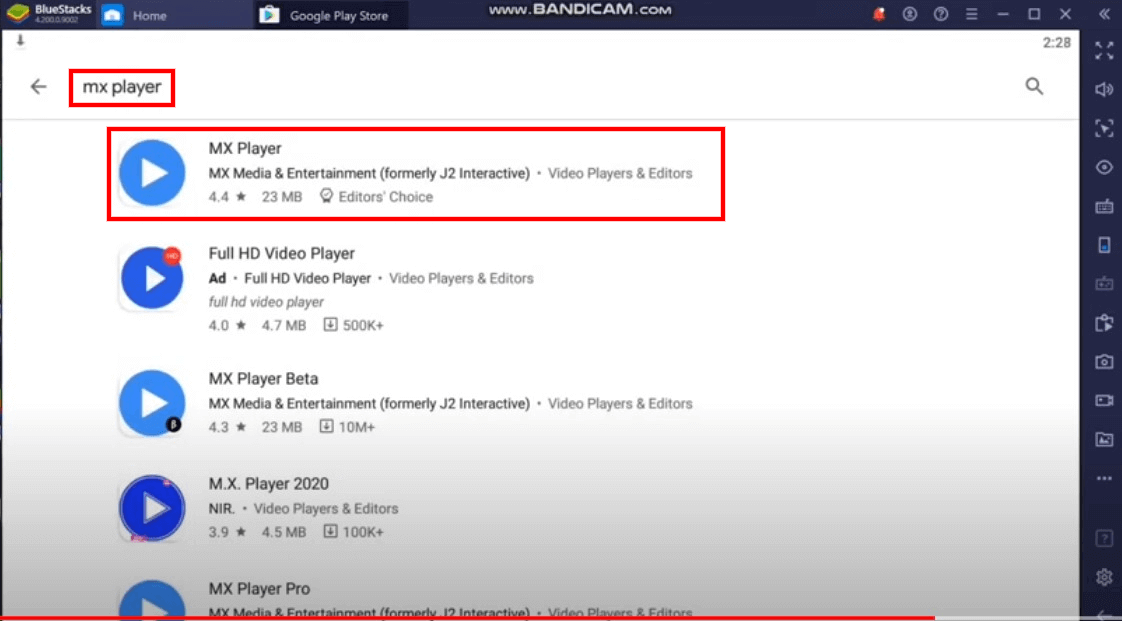Screen dimensions: 1122x621
Task: Go back with the Play Store arrow
Action: click(38, 87)
